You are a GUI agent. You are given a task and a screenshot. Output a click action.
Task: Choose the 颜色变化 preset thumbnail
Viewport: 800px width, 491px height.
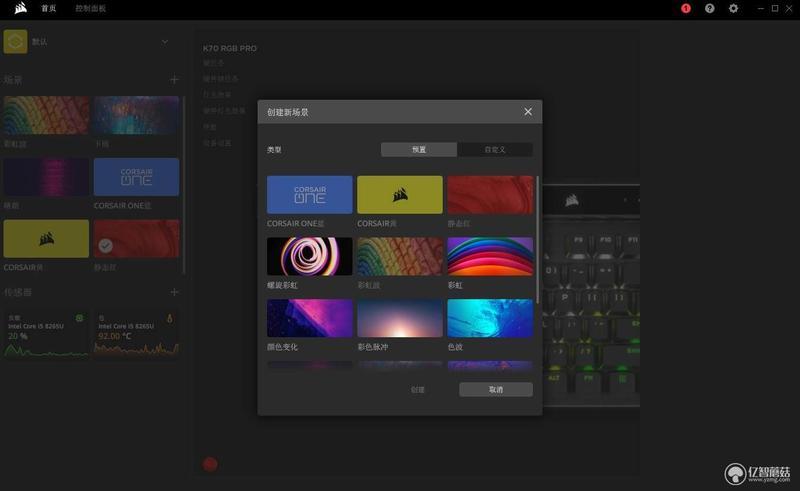click(x=310, y=318)
